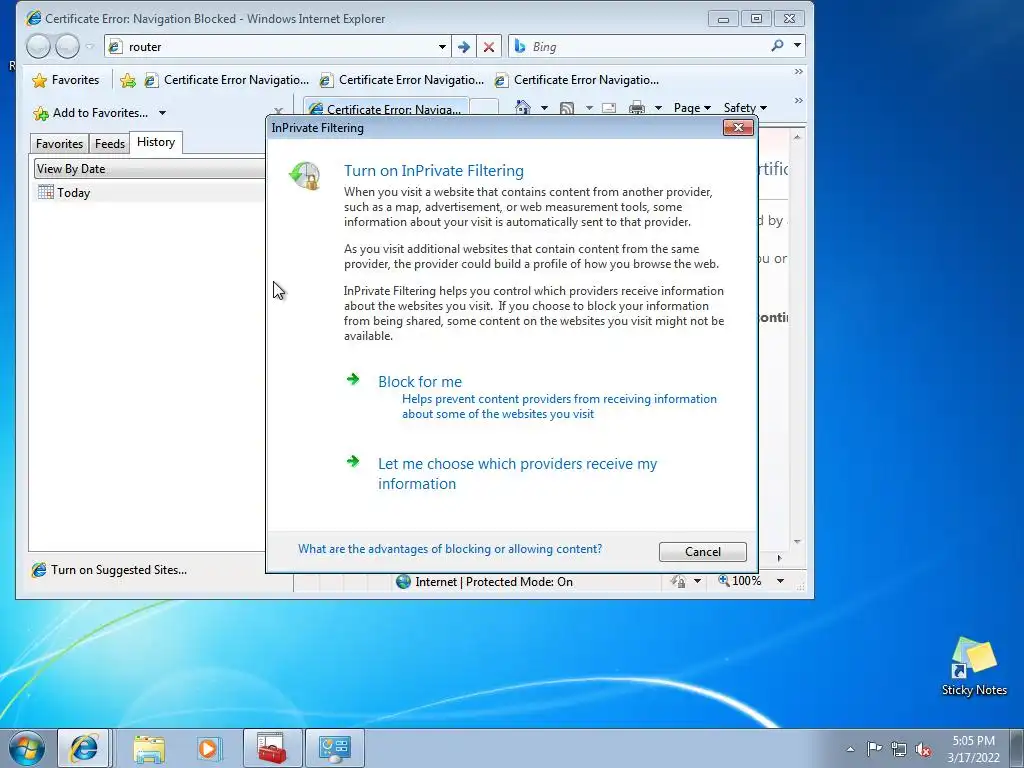Select the Certificate Error browser tab
The height and width of the screenshot is (768, 1024).
click(386, 108)
